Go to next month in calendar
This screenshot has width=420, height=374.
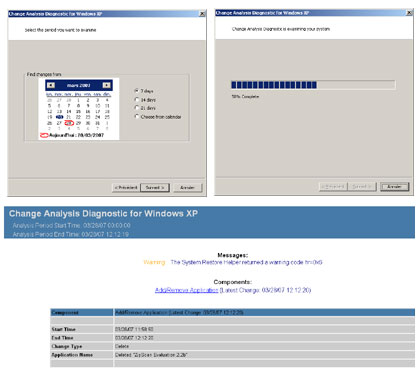click(106, 85)
